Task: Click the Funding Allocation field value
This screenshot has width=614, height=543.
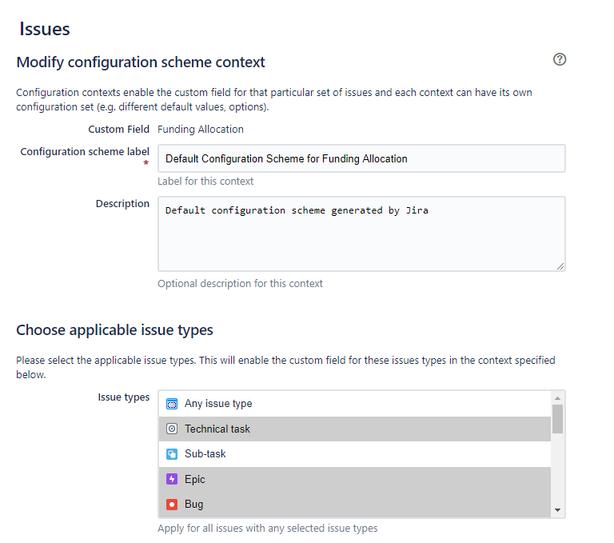Action: [x=200, y=129]
